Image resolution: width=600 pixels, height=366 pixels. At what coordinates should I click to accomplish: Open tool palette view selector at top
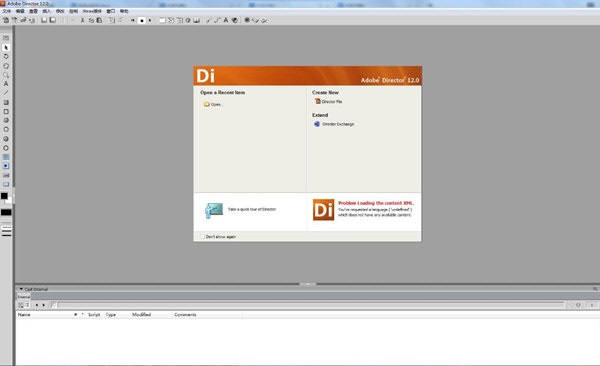(6, 38)
